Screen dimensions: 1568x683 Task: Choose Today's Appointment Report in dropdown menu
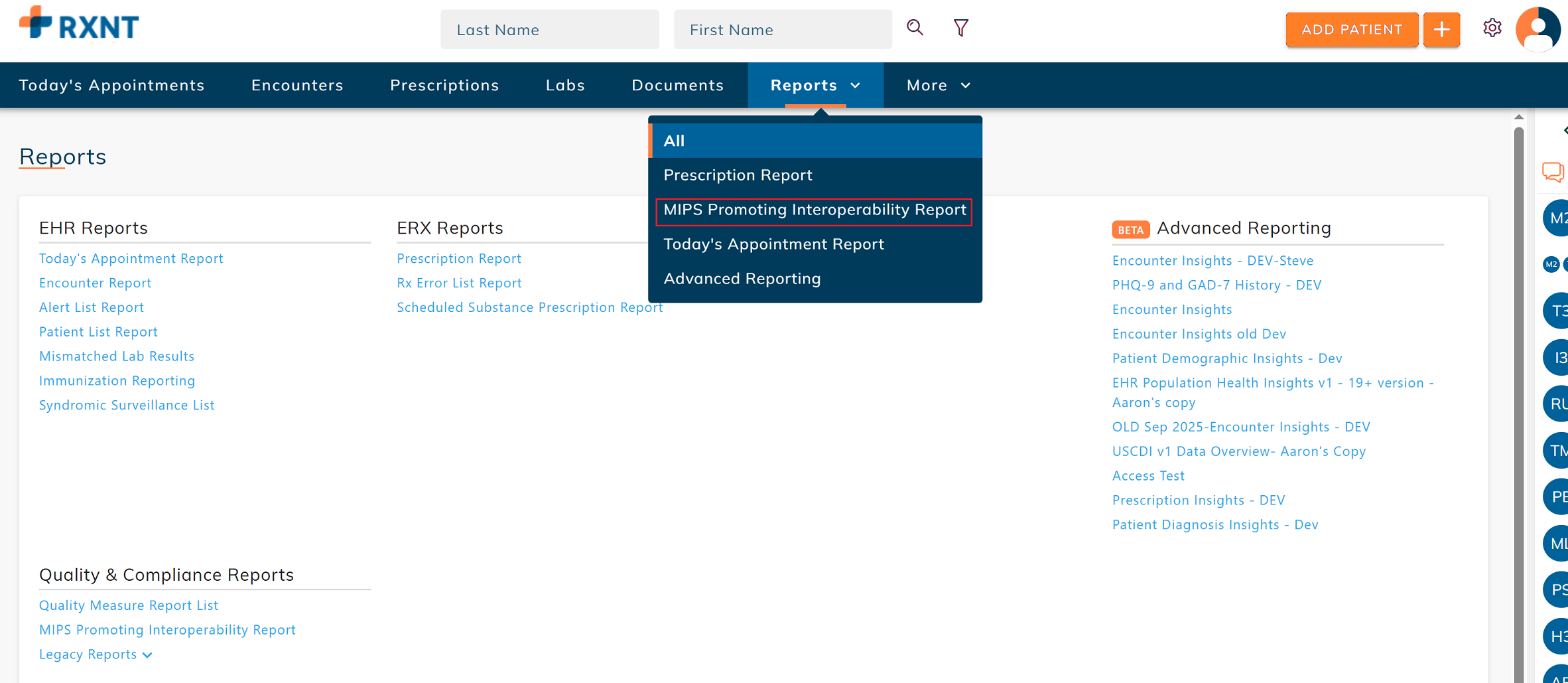click(x=815, y=244)
